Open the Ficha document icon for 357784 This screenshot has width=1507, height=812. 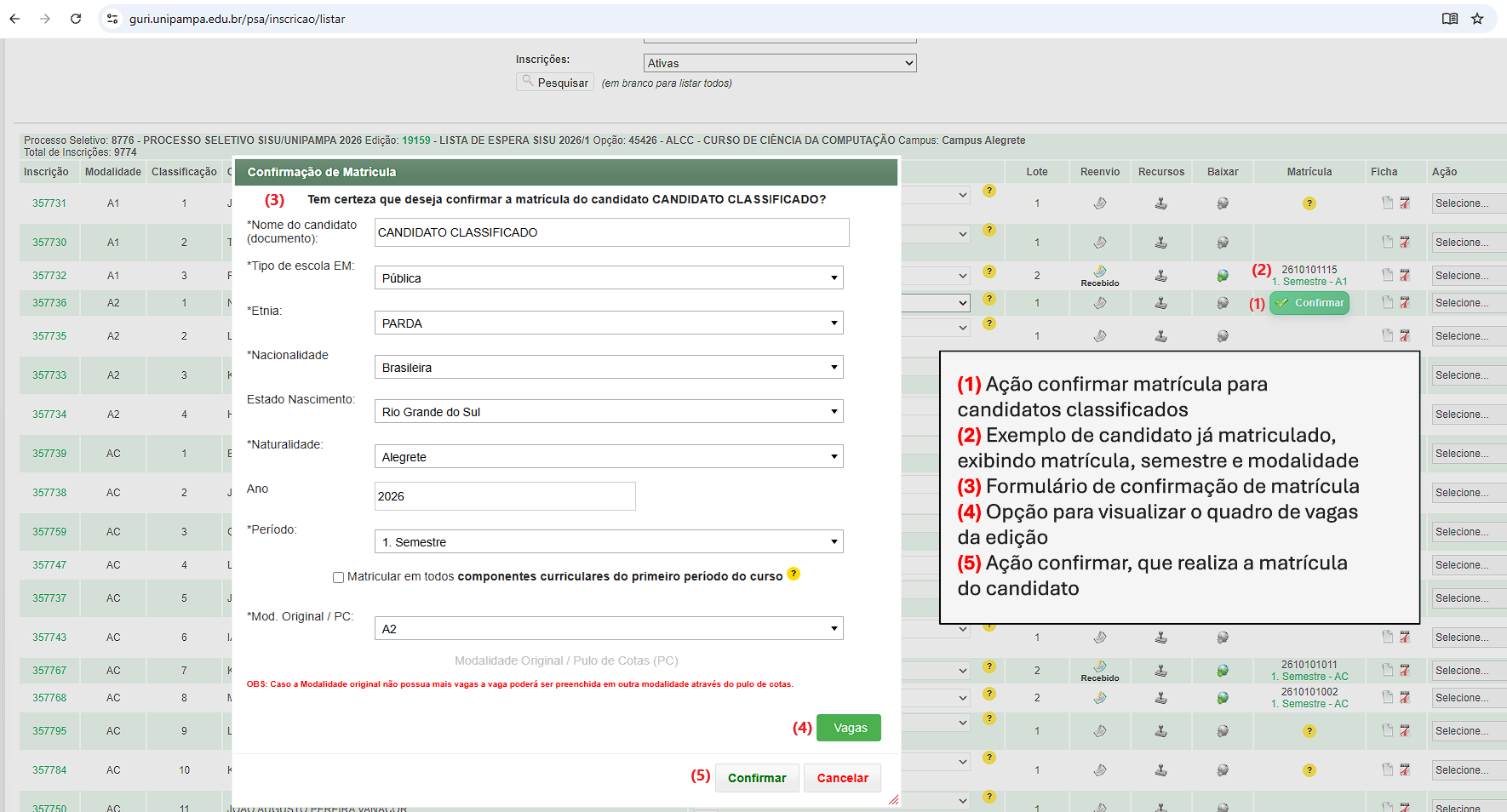coord(1387,769)
